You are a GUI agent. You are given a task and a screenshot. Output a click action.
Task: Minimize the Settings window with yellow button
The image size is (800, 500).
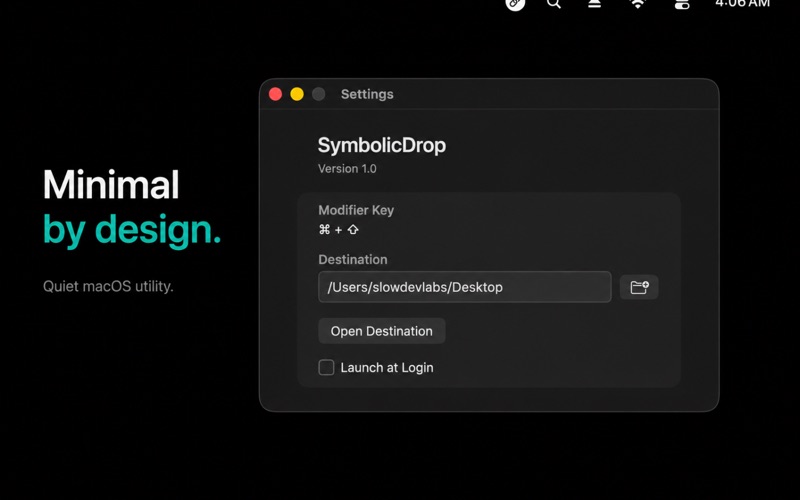[x=297, y=94]
